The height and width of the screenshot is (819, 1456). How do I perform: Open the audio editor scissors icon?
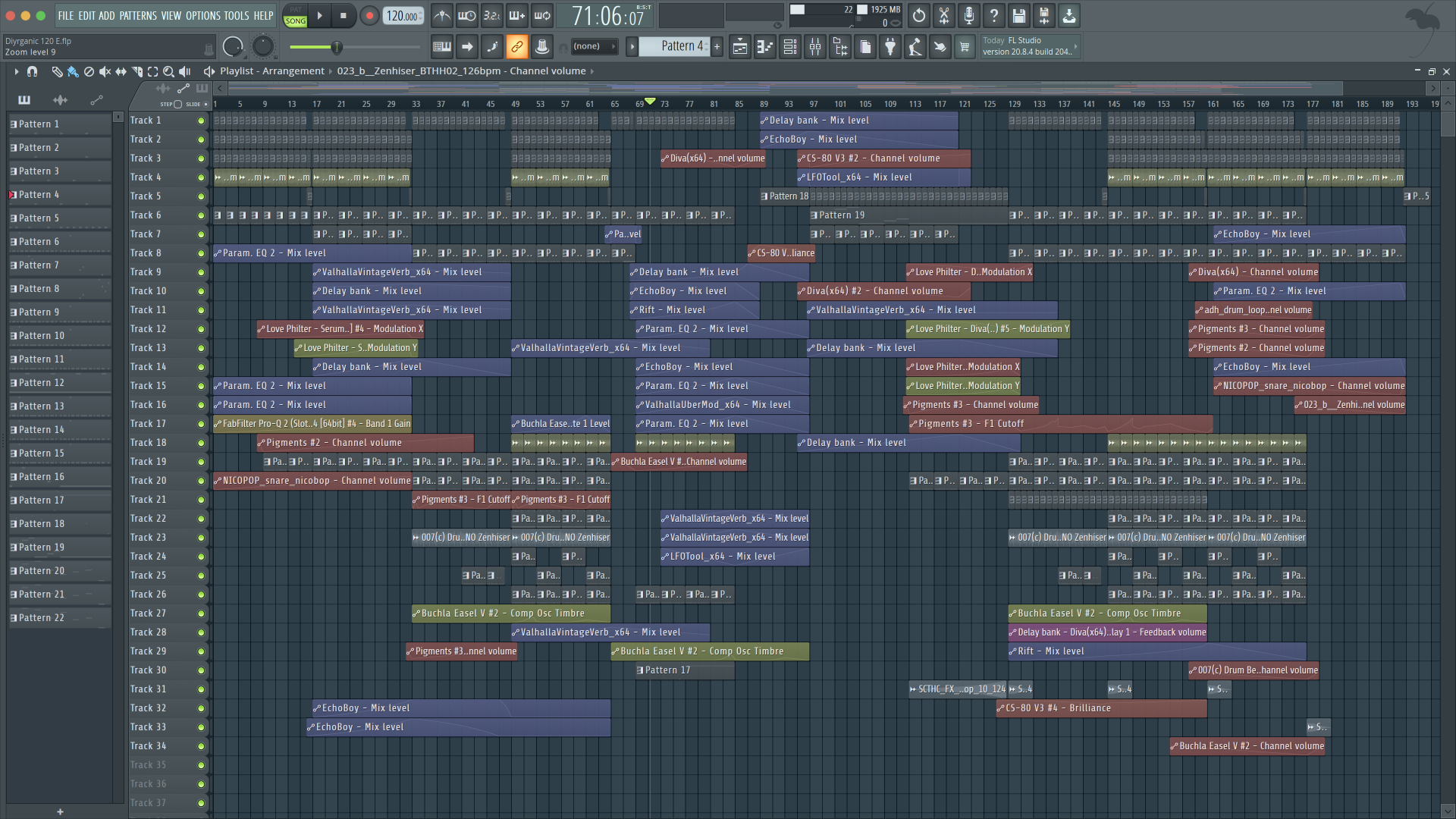tap(944, 15)
